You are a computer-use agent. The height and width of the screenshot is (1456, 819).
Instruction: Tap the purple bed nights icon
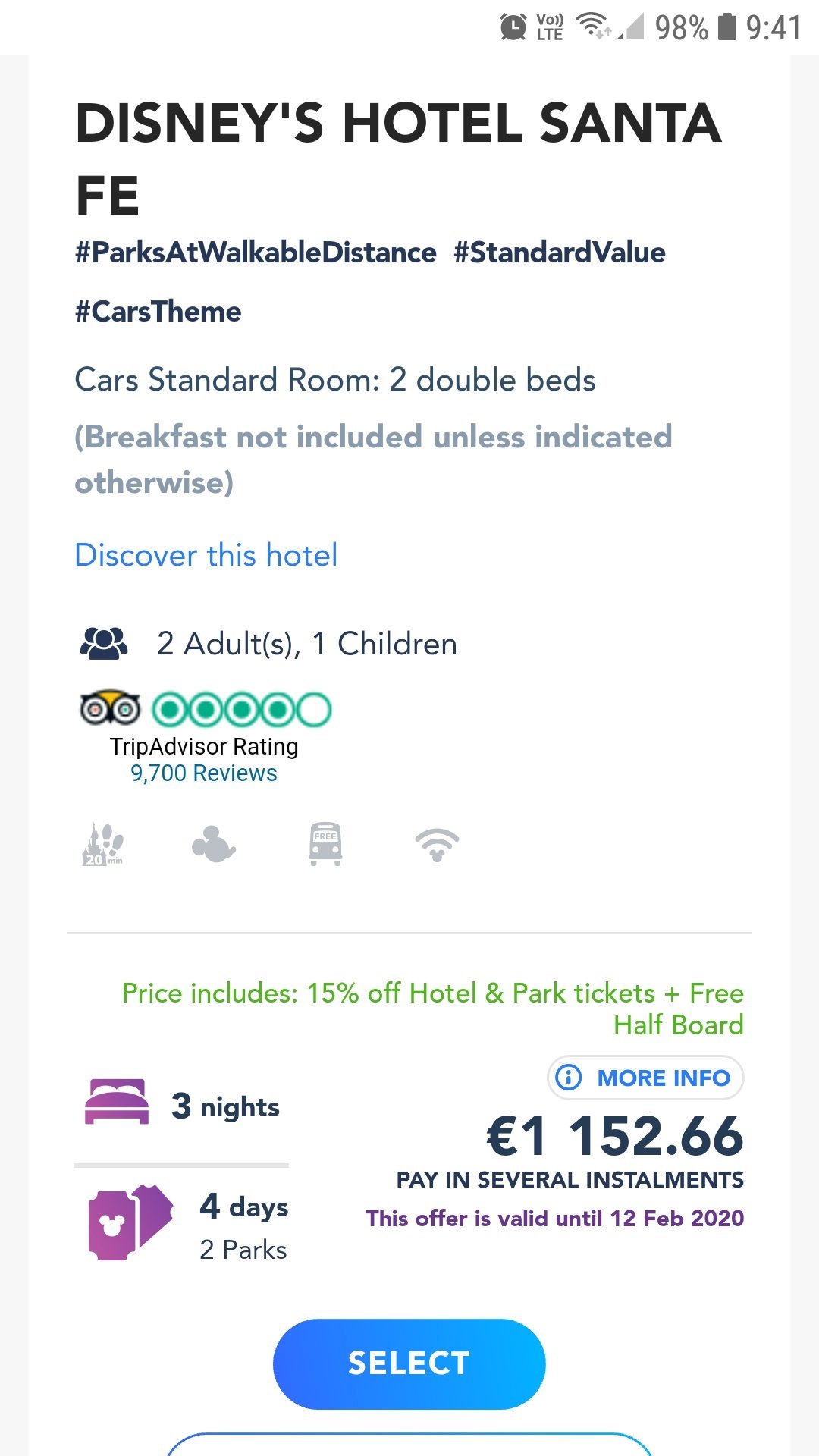[117, 1101]
